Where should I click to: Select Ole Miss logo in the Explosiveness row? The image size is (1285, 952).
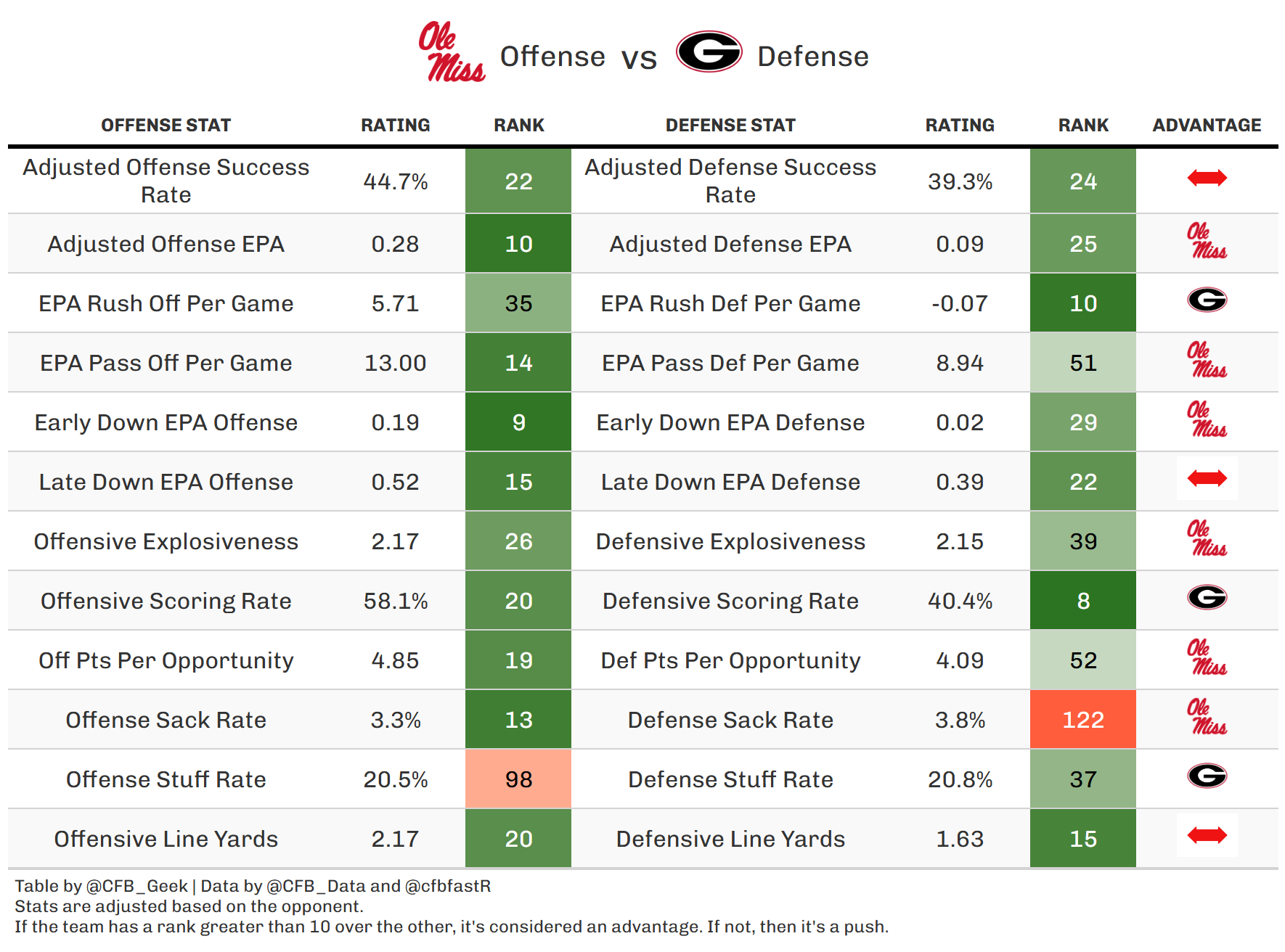1207,539
